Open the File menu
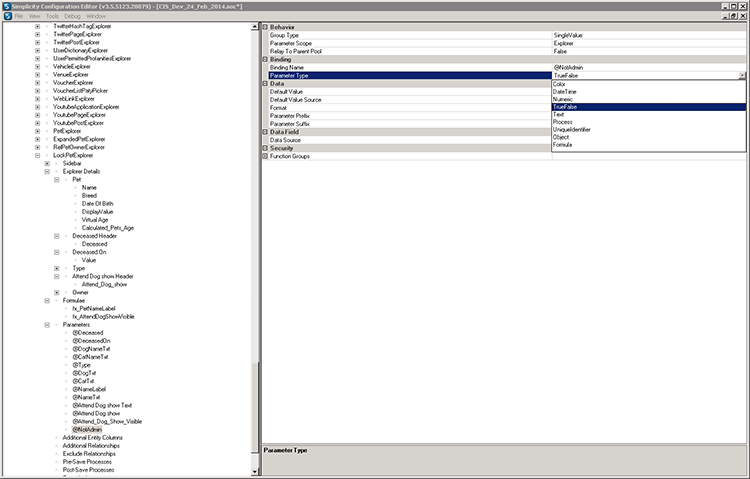 pyautogui.click(x=19, y=17)
